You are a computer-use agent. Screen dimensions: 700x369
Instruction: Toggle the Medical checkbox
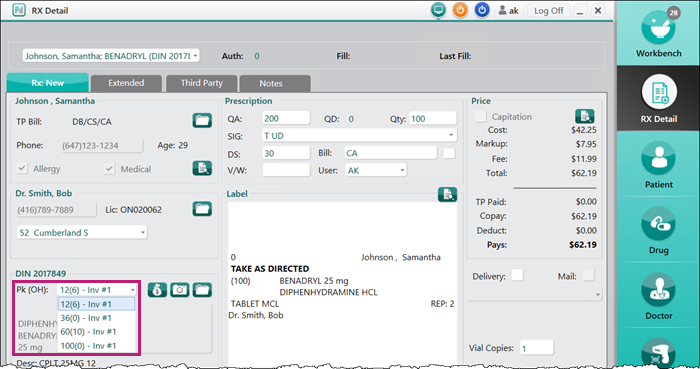click(x=109, y=169)
